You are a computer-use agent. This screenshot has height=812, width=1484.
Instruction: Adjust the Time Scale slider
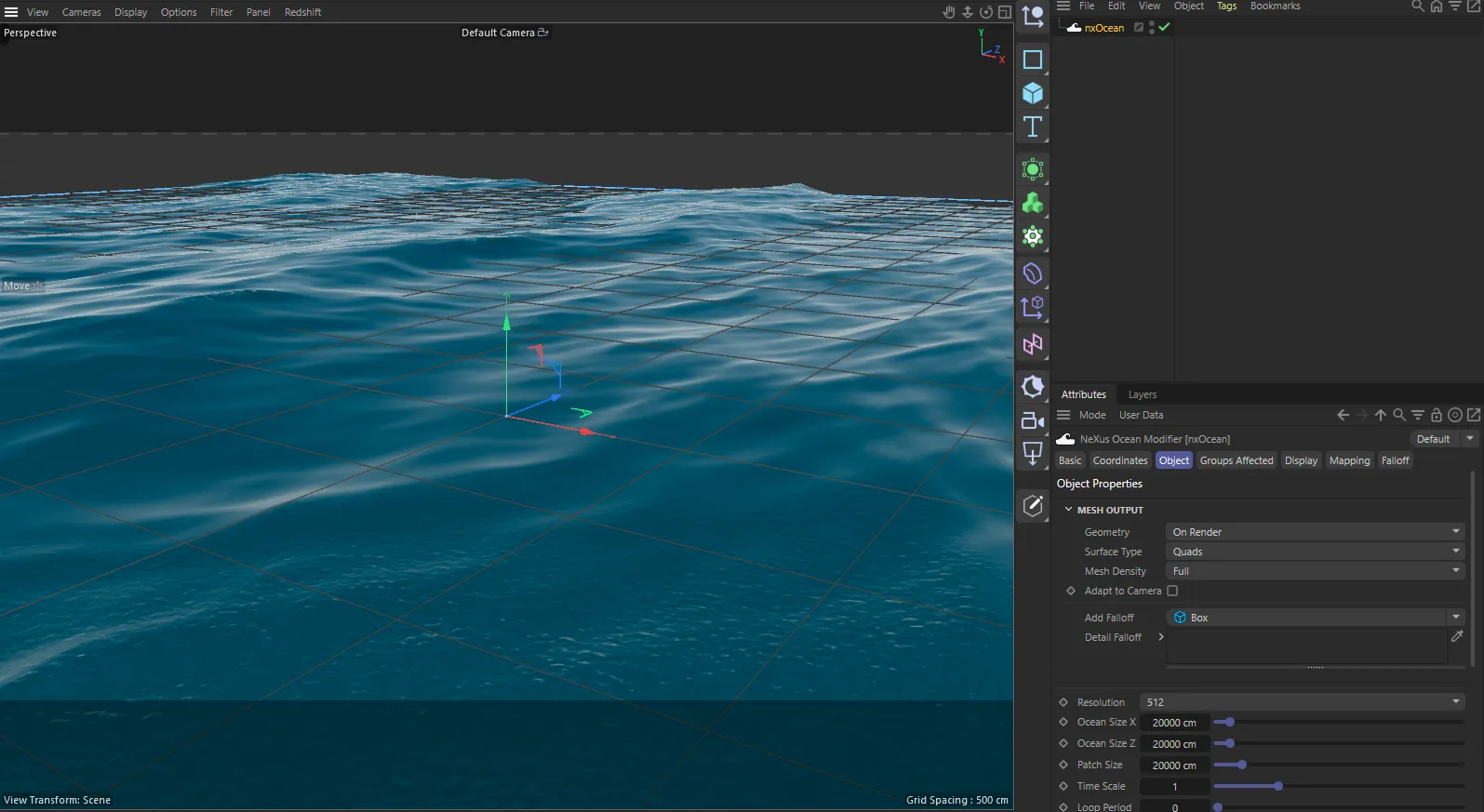1339,786
